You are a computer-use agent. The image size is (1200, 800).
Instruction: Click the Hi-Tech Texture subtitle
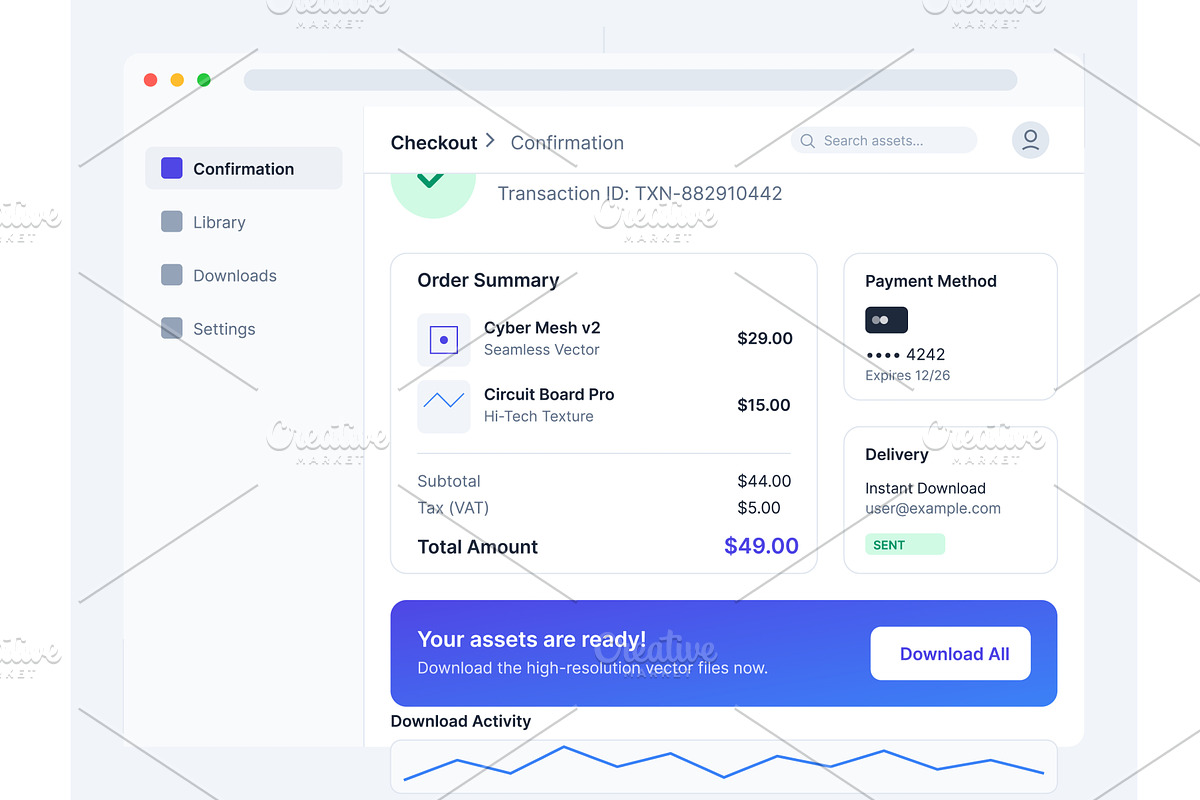click(539, 416)
